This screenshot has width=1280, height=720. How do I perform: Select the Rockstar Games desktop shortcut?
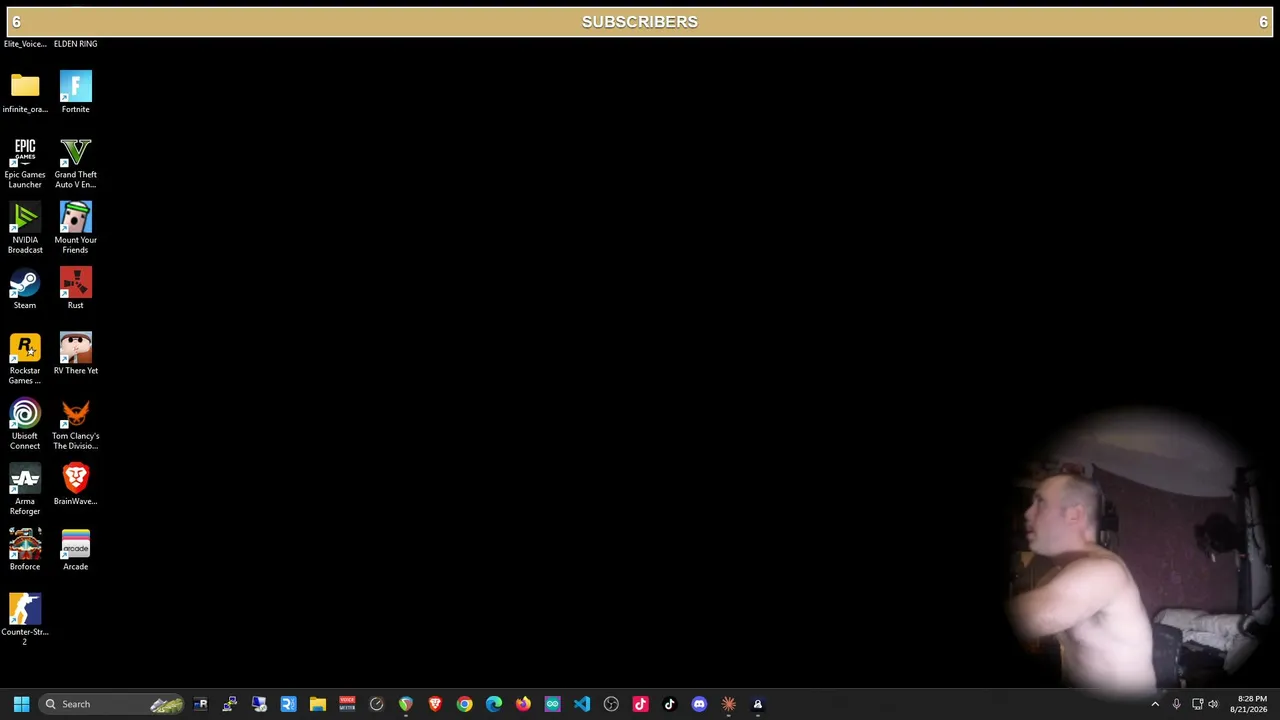click(x=25, y=358)
